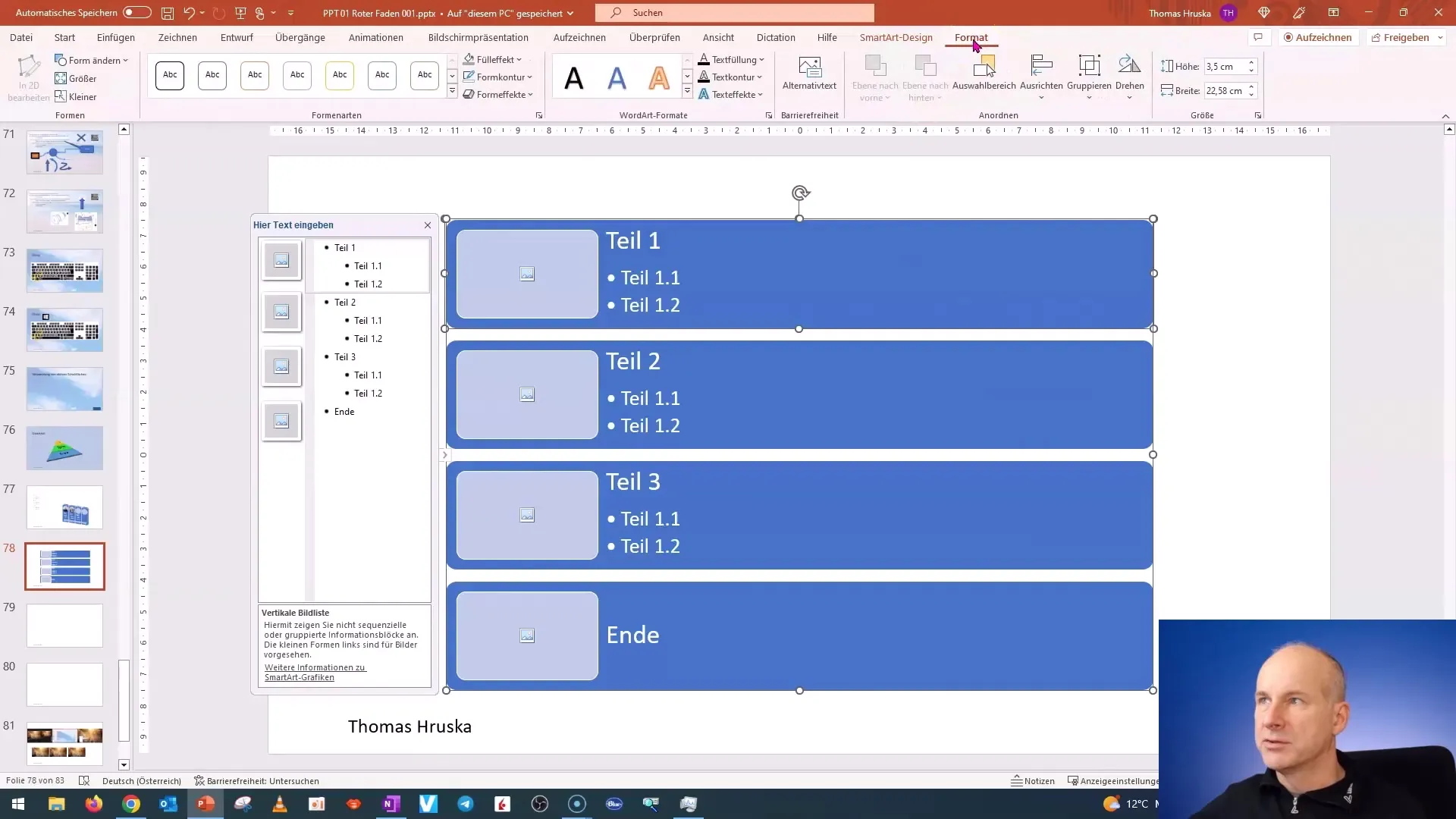Close the Hier Text eingeben pane
This screenshot has height=819, width=1456.
(428, 225)
